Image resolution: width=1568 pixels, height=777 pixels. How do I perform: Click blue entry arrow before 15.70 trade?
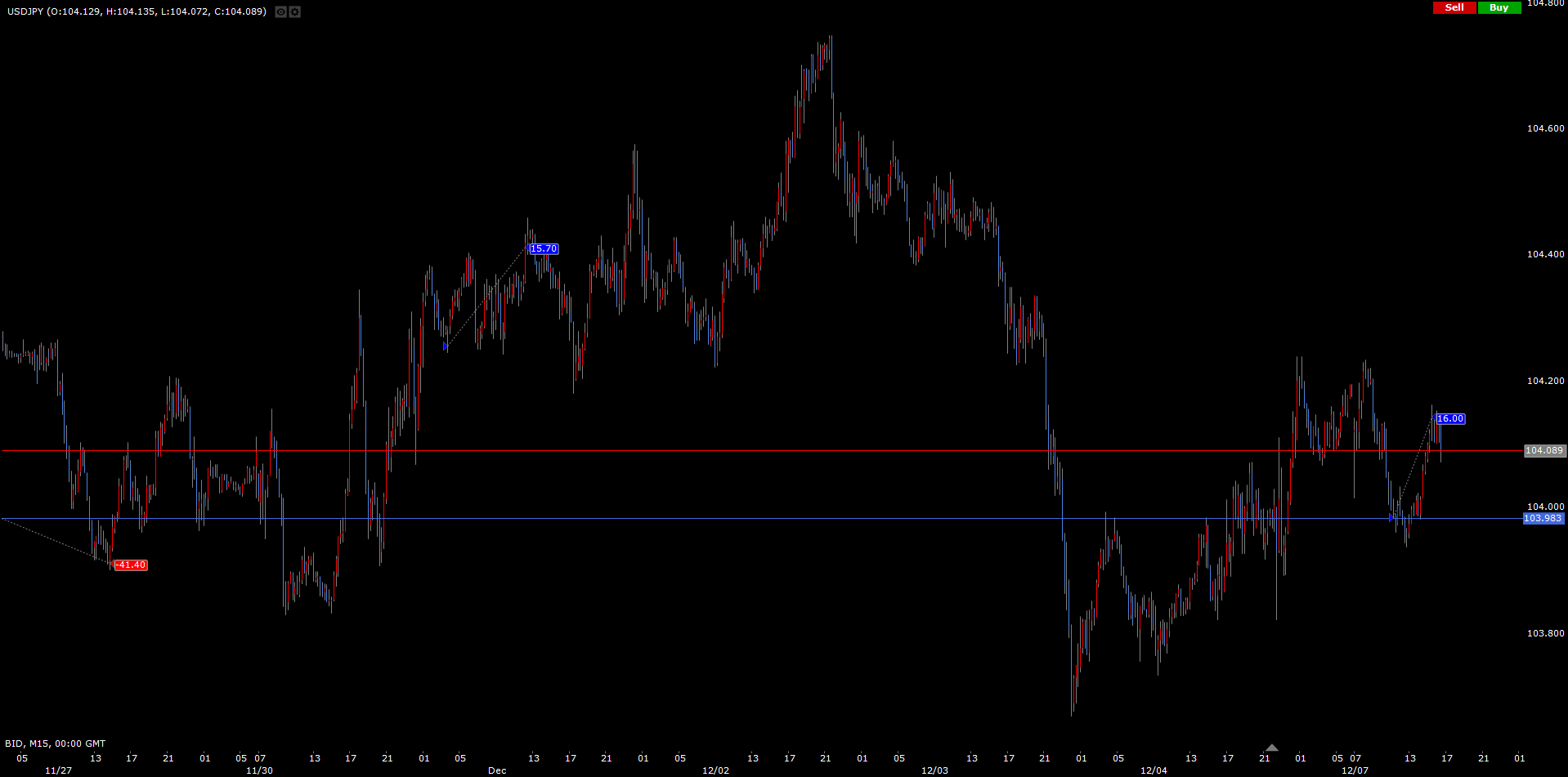pyautogui.click(x=446, y=346)
